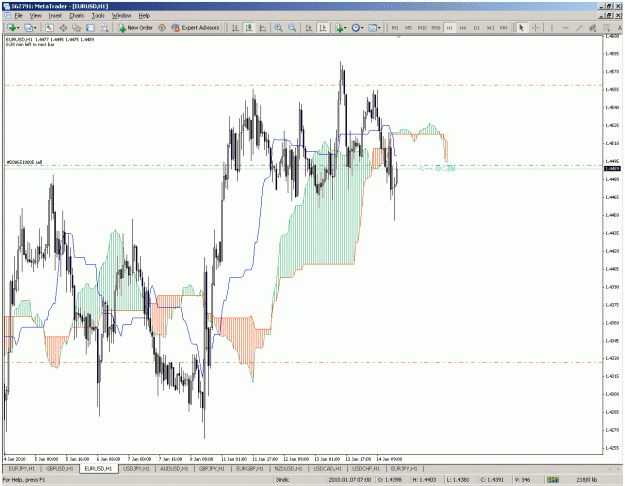
Task: Switch chart to Bar Chart type
Action: (x=236, y=28)
